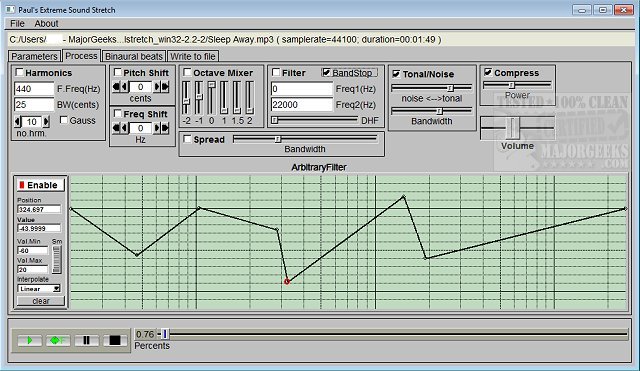640x371 pixels.
Task: Click the noise to tonal slider
Action: click(x=431, y=88)
